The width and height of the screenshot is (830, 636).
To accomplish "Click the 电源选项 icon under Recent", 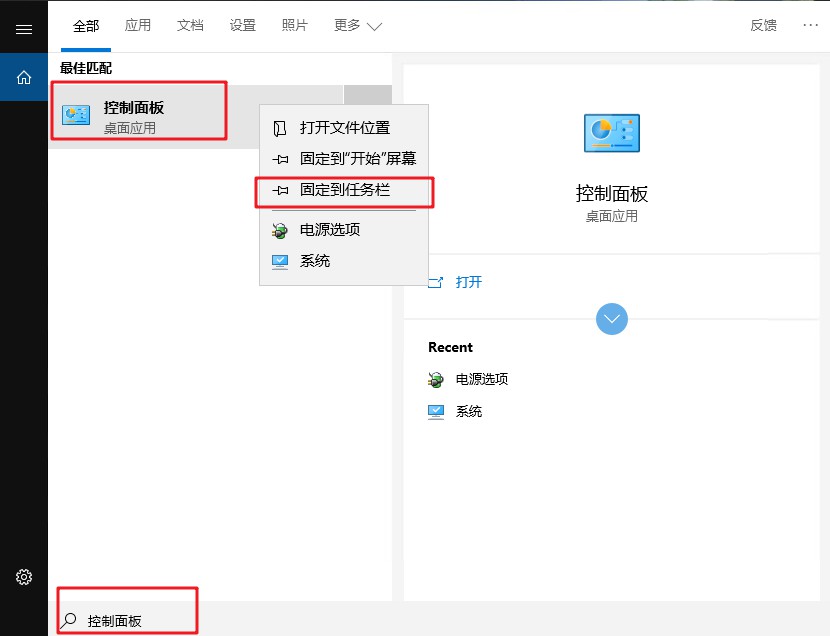I will point(435,379).
